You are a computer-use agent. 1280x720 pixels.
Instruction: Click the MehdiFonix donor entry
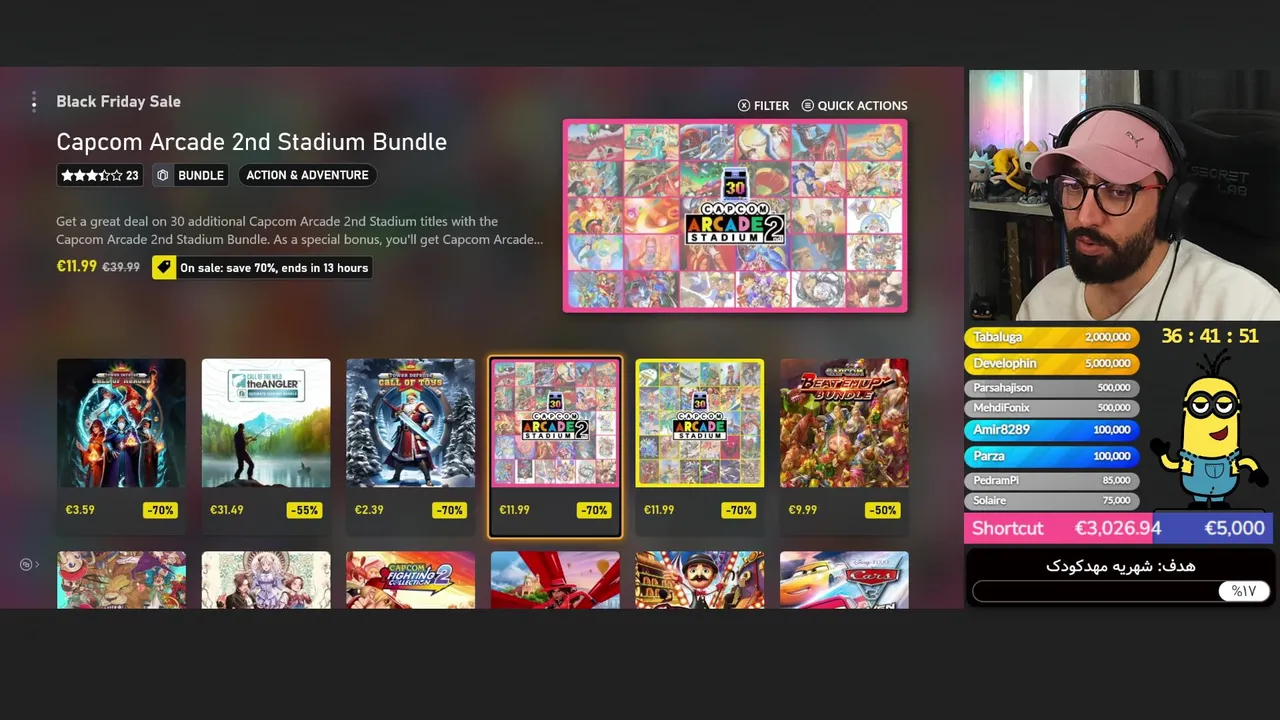[1052, 407]
